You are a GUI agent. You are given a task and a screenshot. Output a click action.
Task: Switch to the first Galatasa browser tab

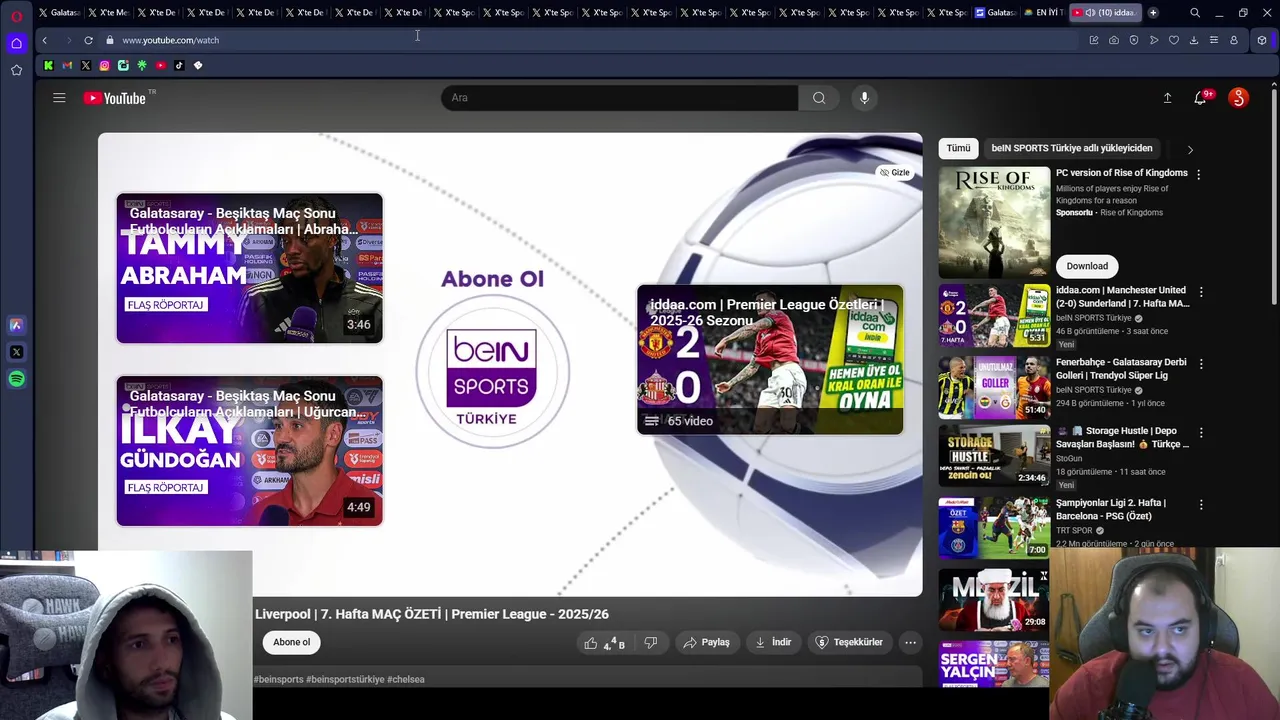59,13
